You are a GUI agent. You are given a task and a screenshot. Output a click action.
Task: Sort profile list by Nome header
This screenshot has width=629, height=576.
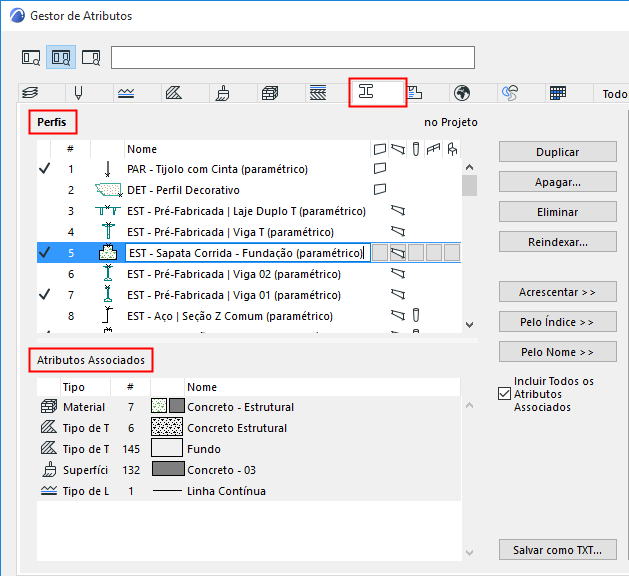click(247, 149)
